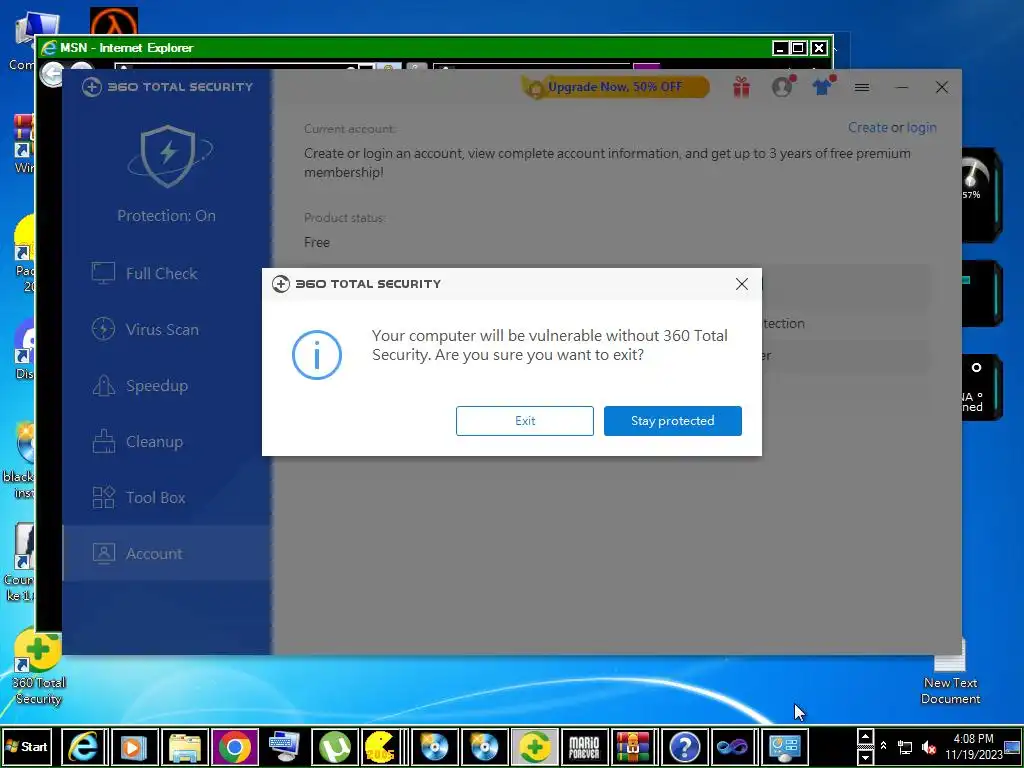The width and height of the screenshot is (1024, 768).
Task: Open Windows Media Player from the taskbar
Action: click(135, 746)
